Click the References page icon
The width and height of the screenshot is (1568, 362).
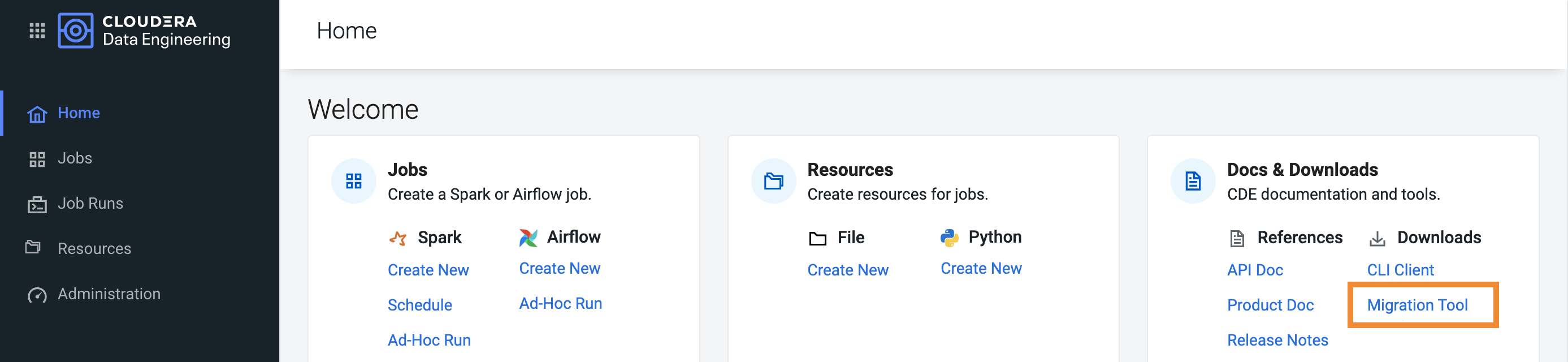[x=1237, y=238]
